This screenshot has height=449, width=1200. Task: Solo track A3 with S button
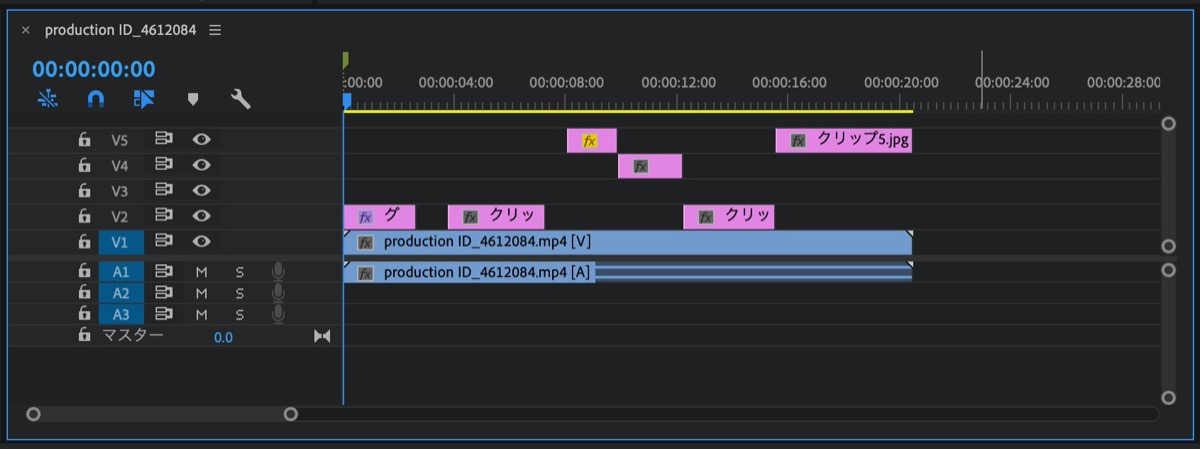point(240,314)
